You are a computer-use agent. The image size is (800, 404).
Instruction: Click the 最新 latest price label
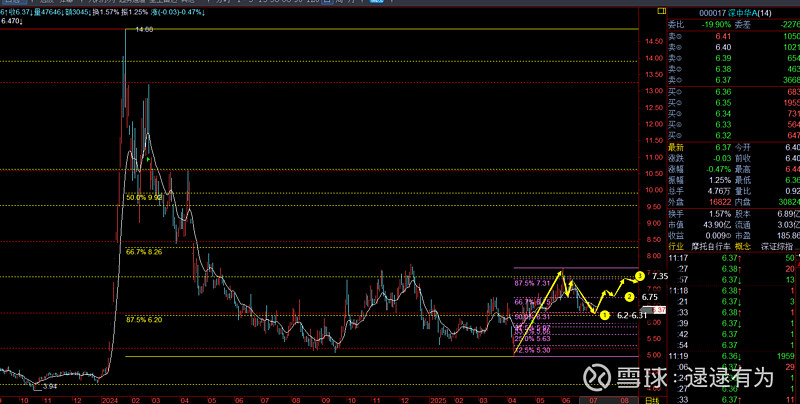pos(676,147)
